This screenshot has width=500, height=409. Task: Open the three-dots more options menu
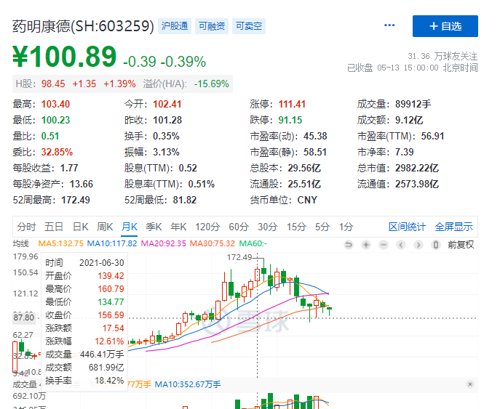(389, 25)
